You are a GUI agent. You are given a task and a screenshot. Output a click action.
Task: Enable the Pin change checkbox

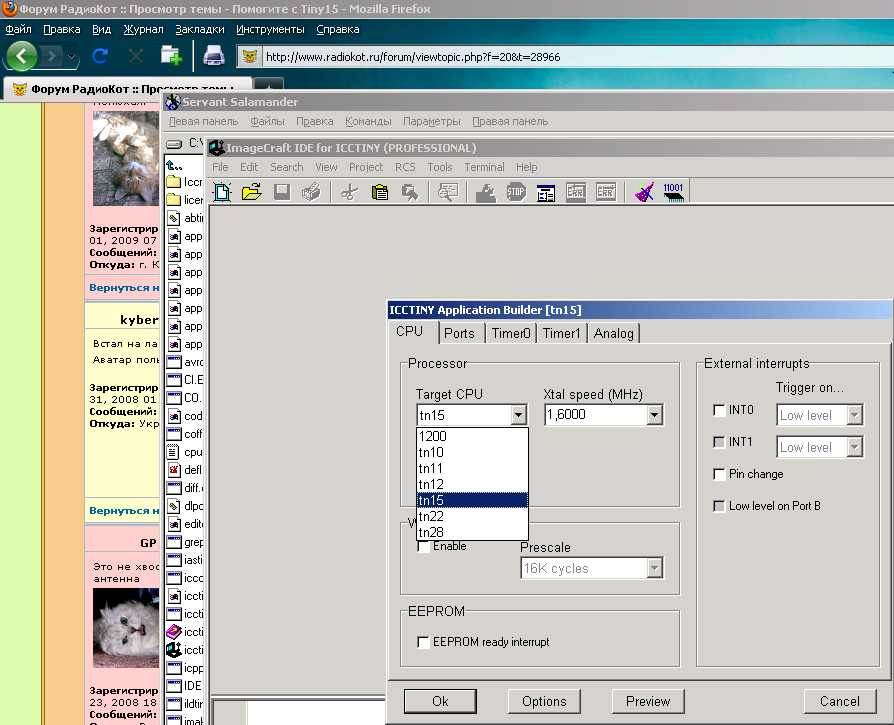719,474
